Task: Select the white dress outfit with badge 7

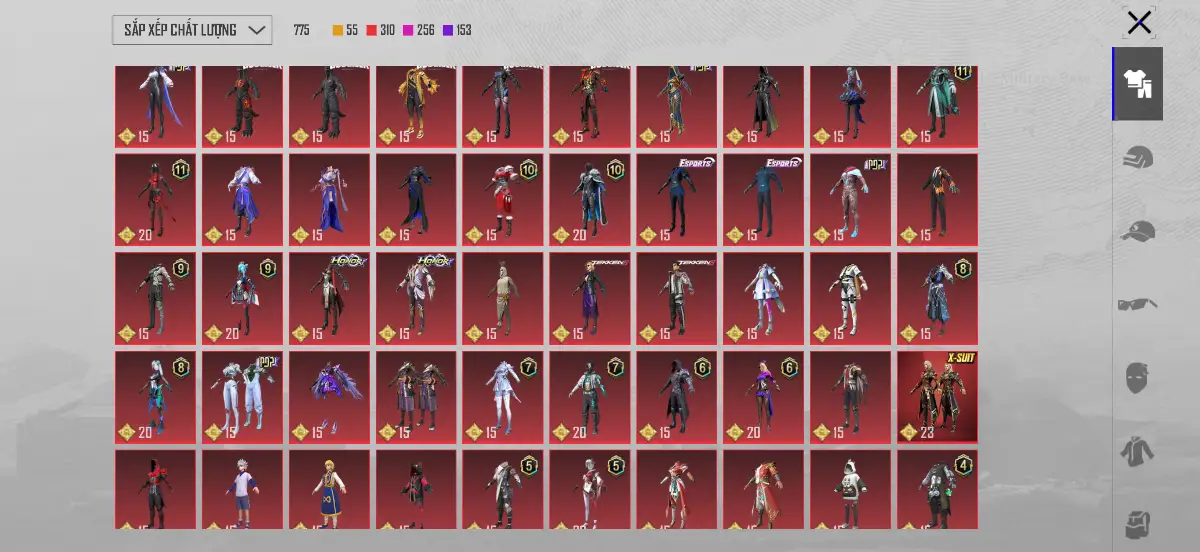Action: 502,396
